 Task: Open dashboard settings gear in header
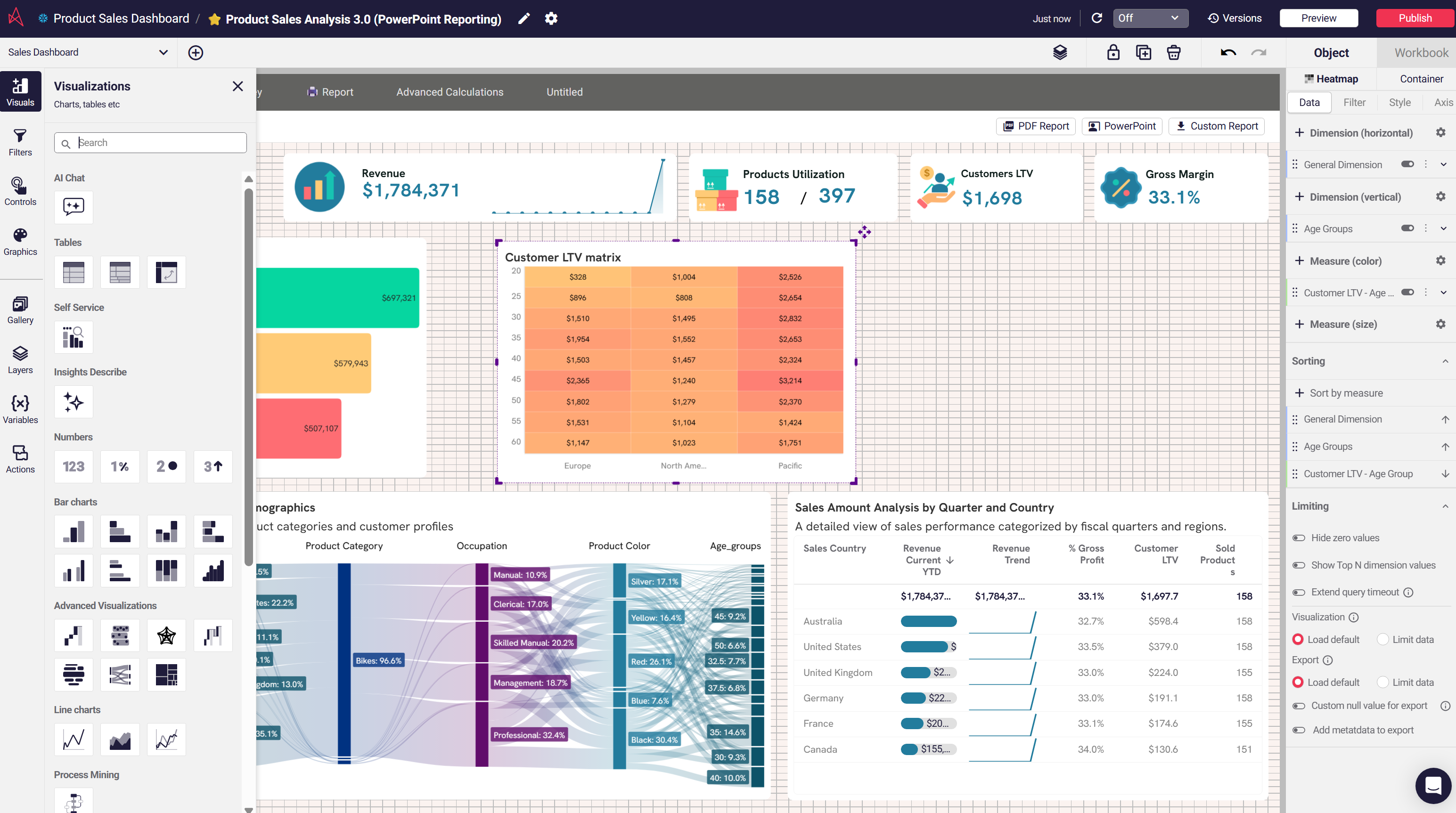pos(551,19)
